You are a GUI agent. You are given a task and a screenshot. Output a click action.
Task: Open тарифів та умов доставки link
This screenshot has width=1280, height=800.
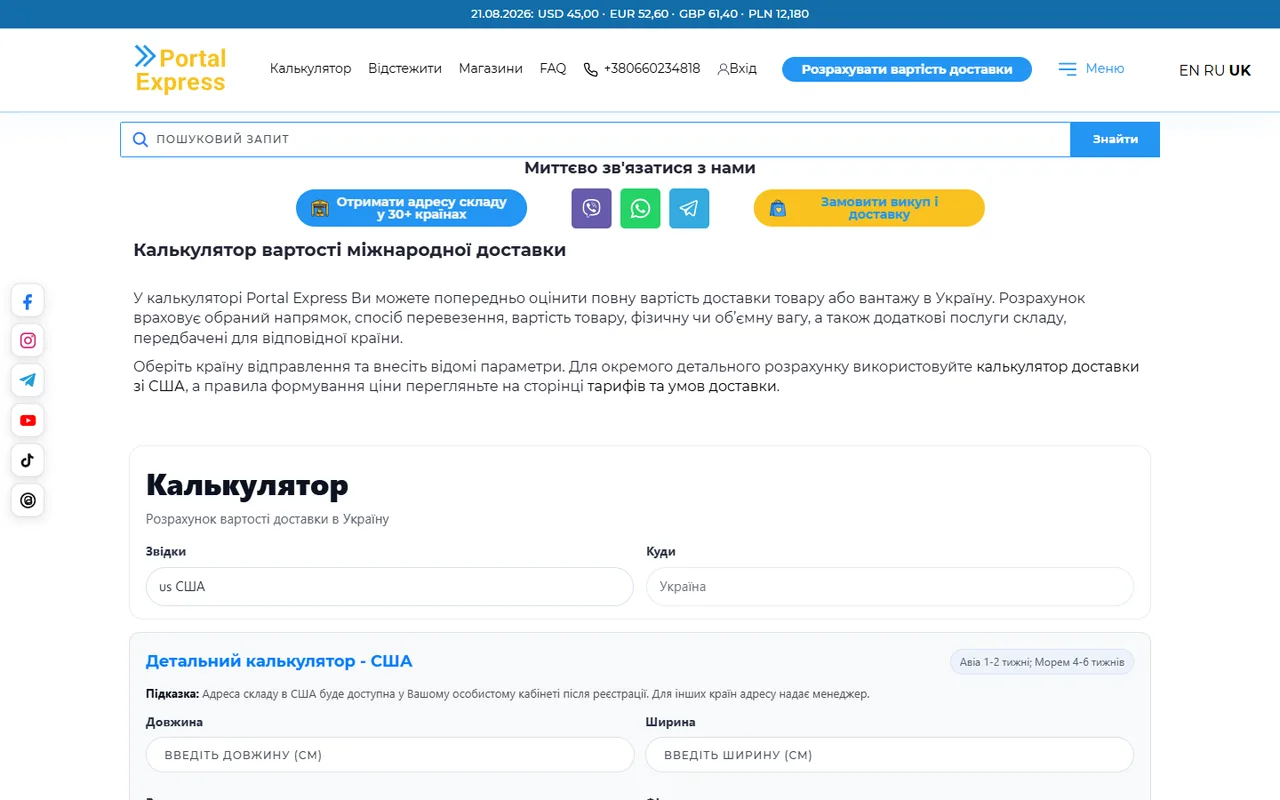click(681, 386)
